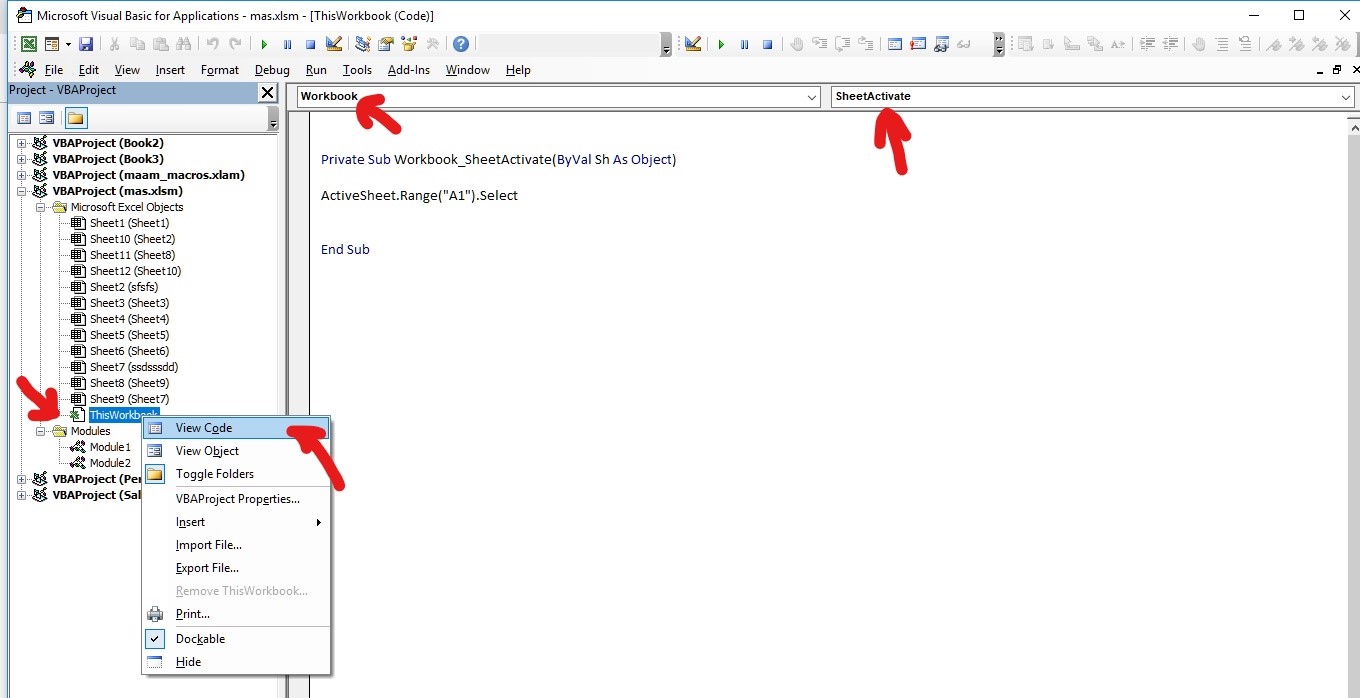Click the Paste clipboard icon
This screenshot has width=1360, height=698.
click(x=160, y=44)
